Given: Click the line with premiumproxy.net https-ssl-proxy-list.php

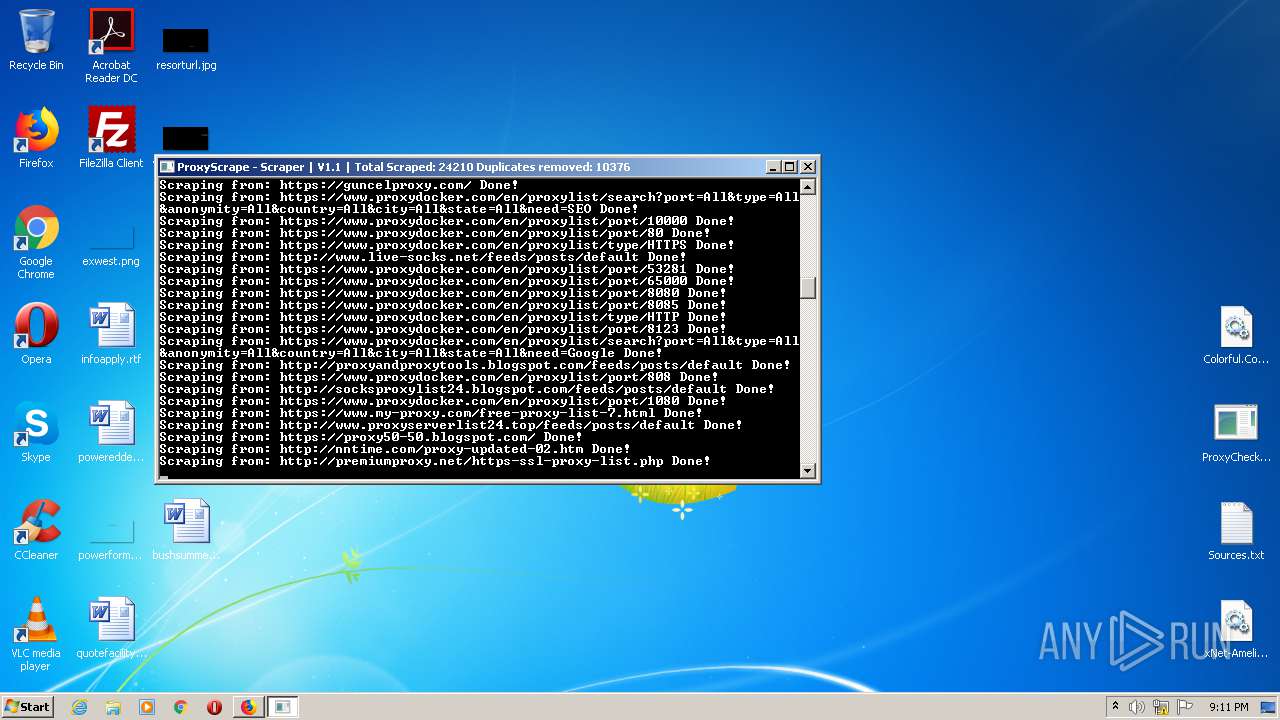Looking at the screenshot, I should (x=435, y=461).
